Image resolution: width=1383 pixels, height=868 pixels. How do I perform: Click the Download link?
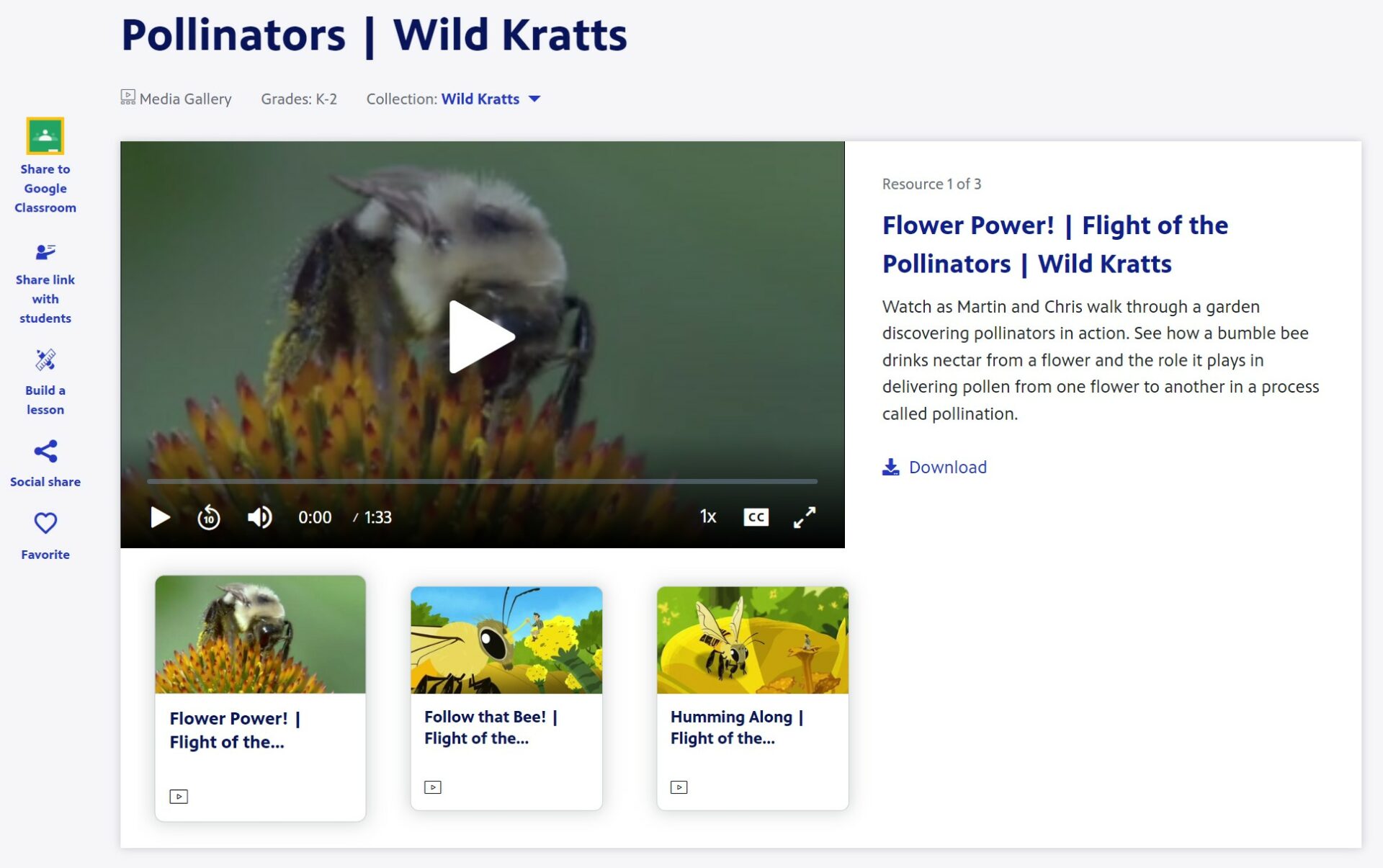947,467
